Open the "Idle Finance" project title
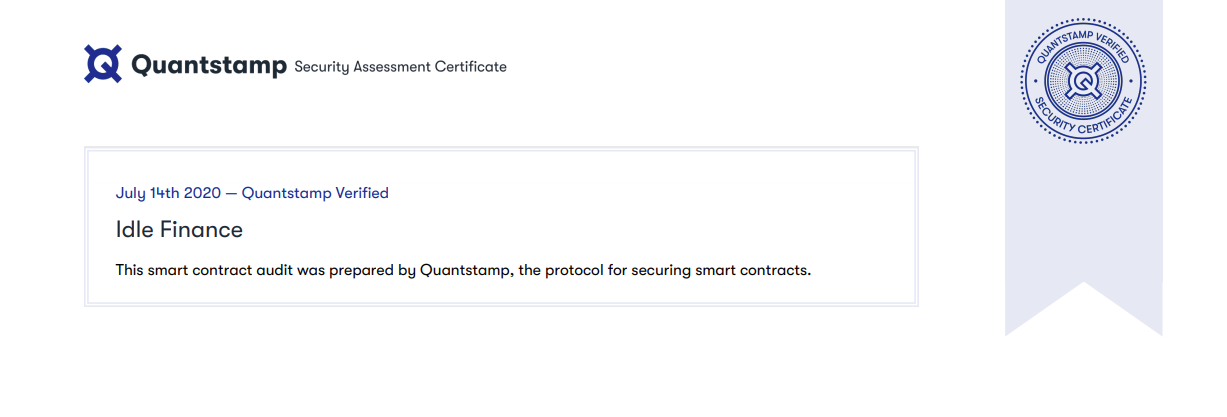 179,229
